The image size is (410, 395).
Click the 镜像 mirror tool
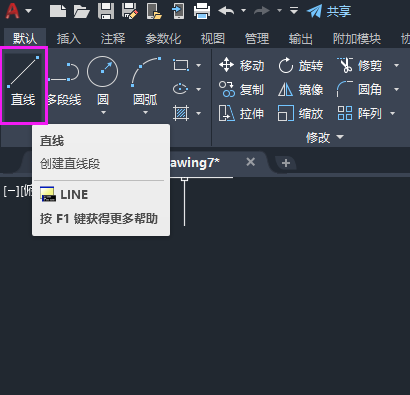301,89
